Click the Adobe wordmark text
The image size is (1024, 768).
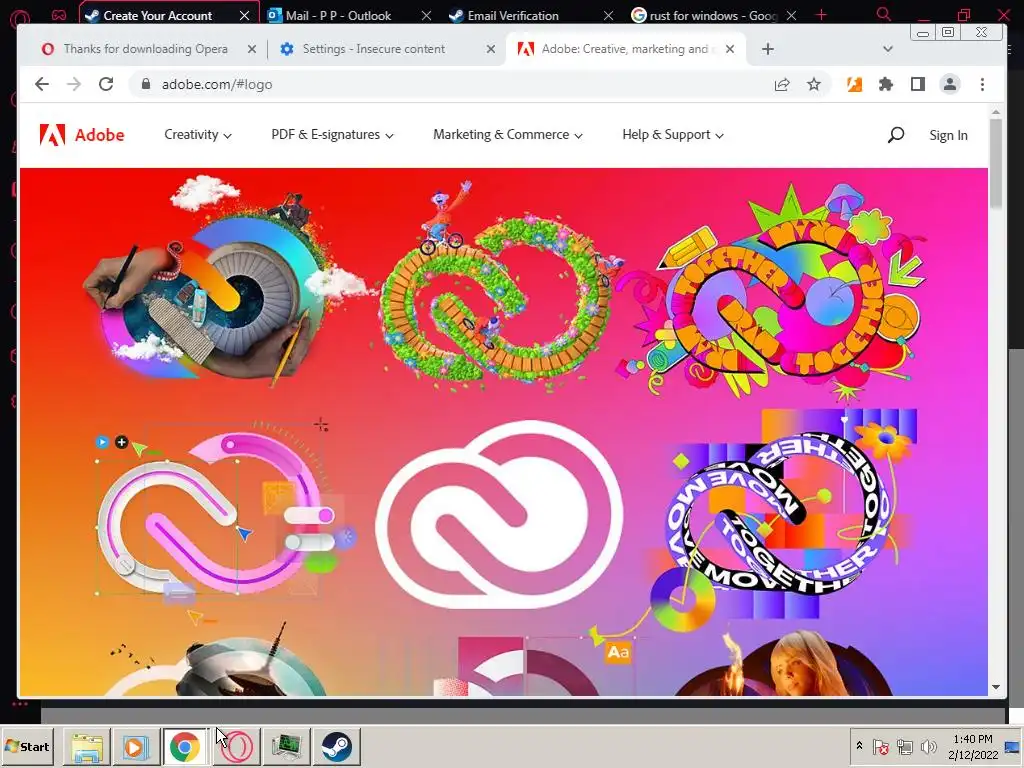tap(99, 135)
